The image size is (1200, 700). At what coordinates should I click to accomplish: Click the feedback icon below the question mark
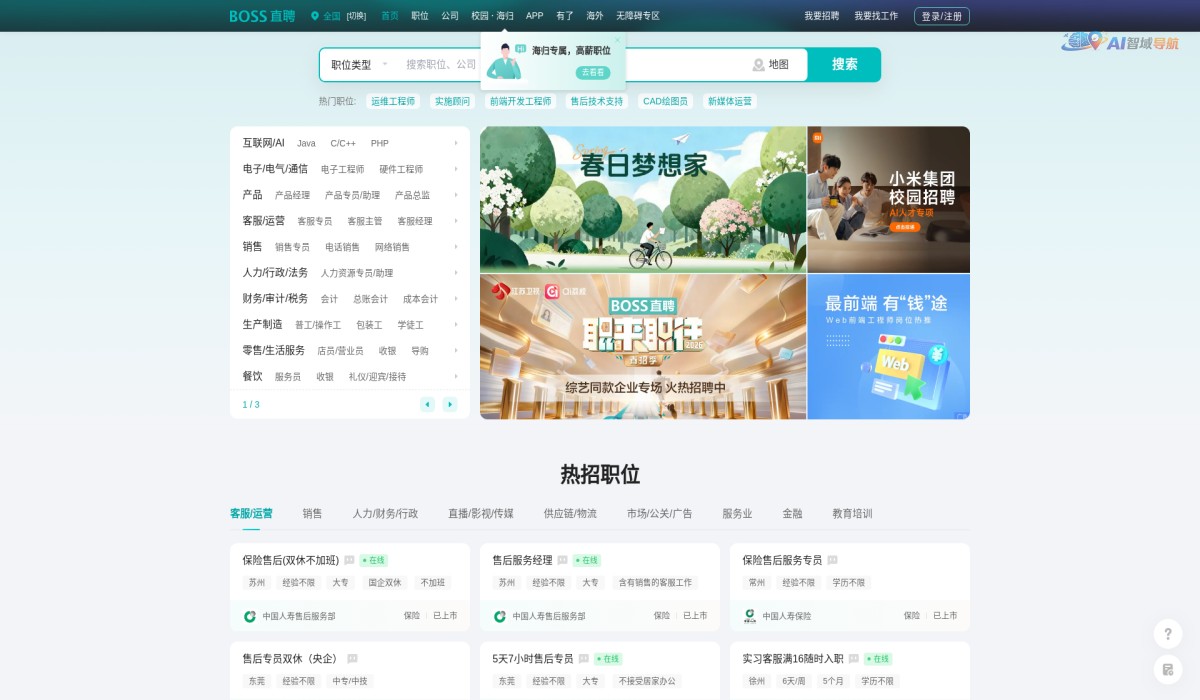(x=1168, y=670)
